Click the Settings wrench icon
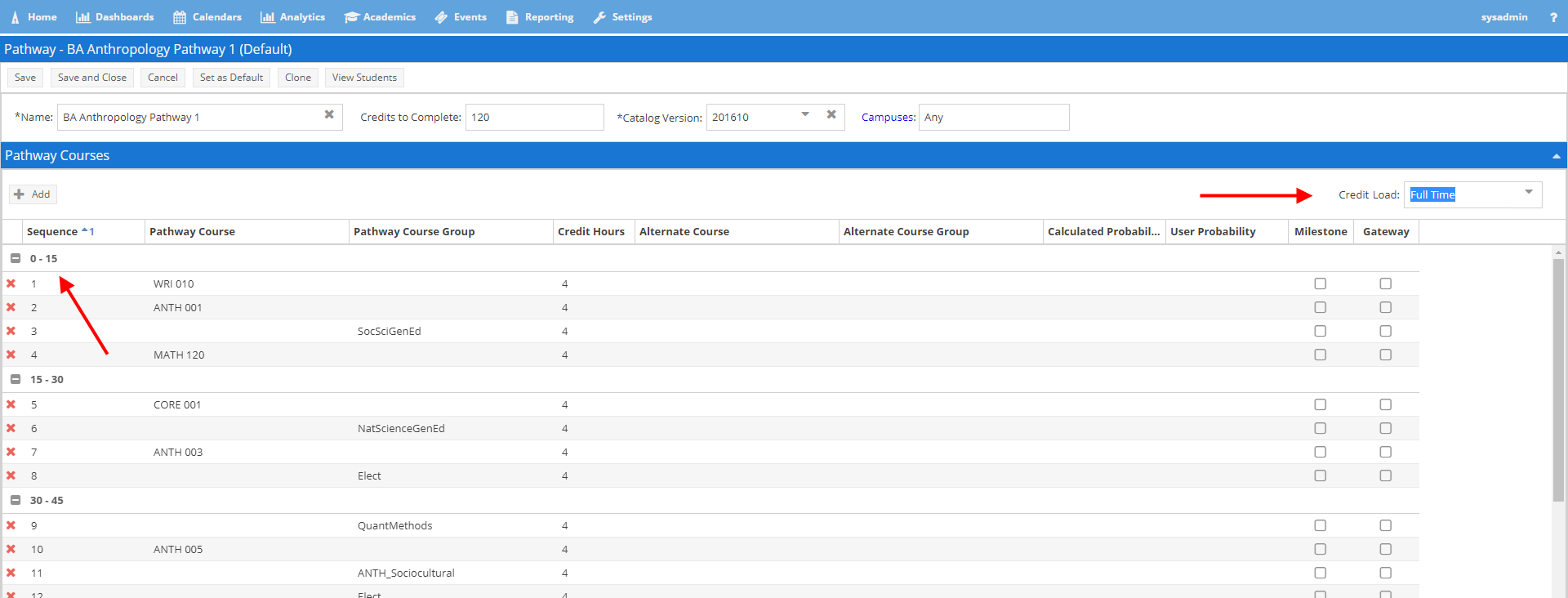 pos(599,17)
